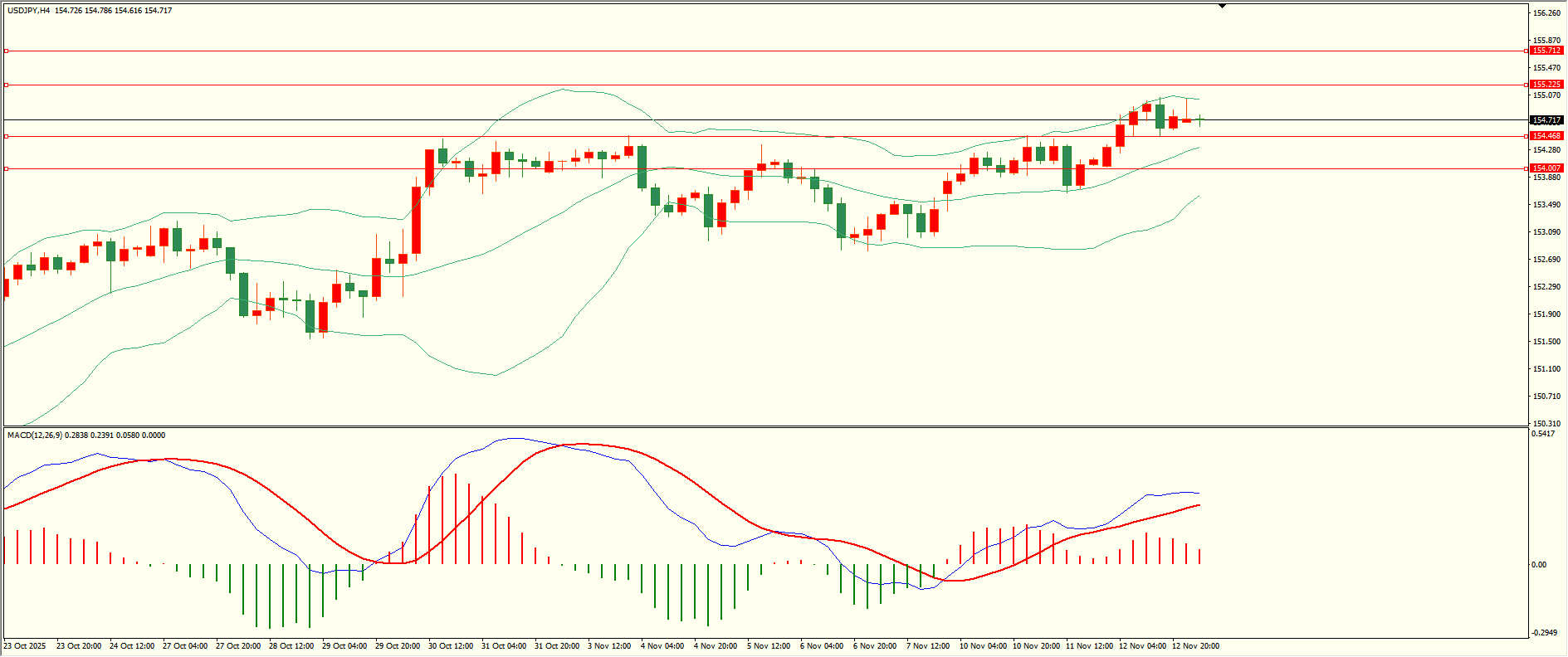Click the 23 Oct 2025 date label

click(x=25, y=646)
